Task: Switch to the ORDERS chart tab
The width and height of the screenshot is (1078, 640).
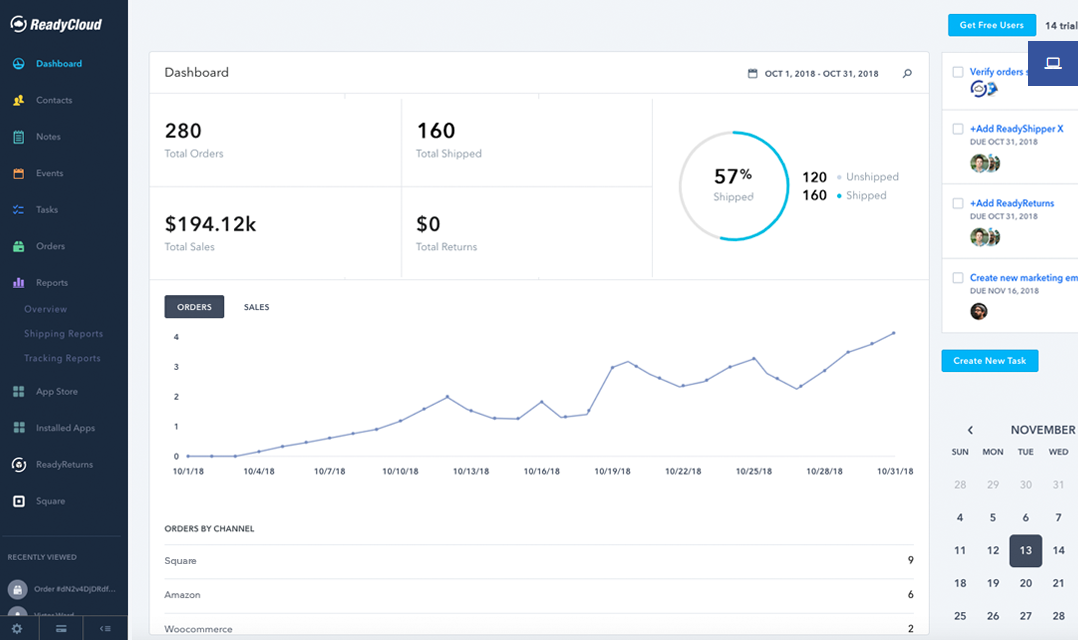Action: [x=194, y=307]
